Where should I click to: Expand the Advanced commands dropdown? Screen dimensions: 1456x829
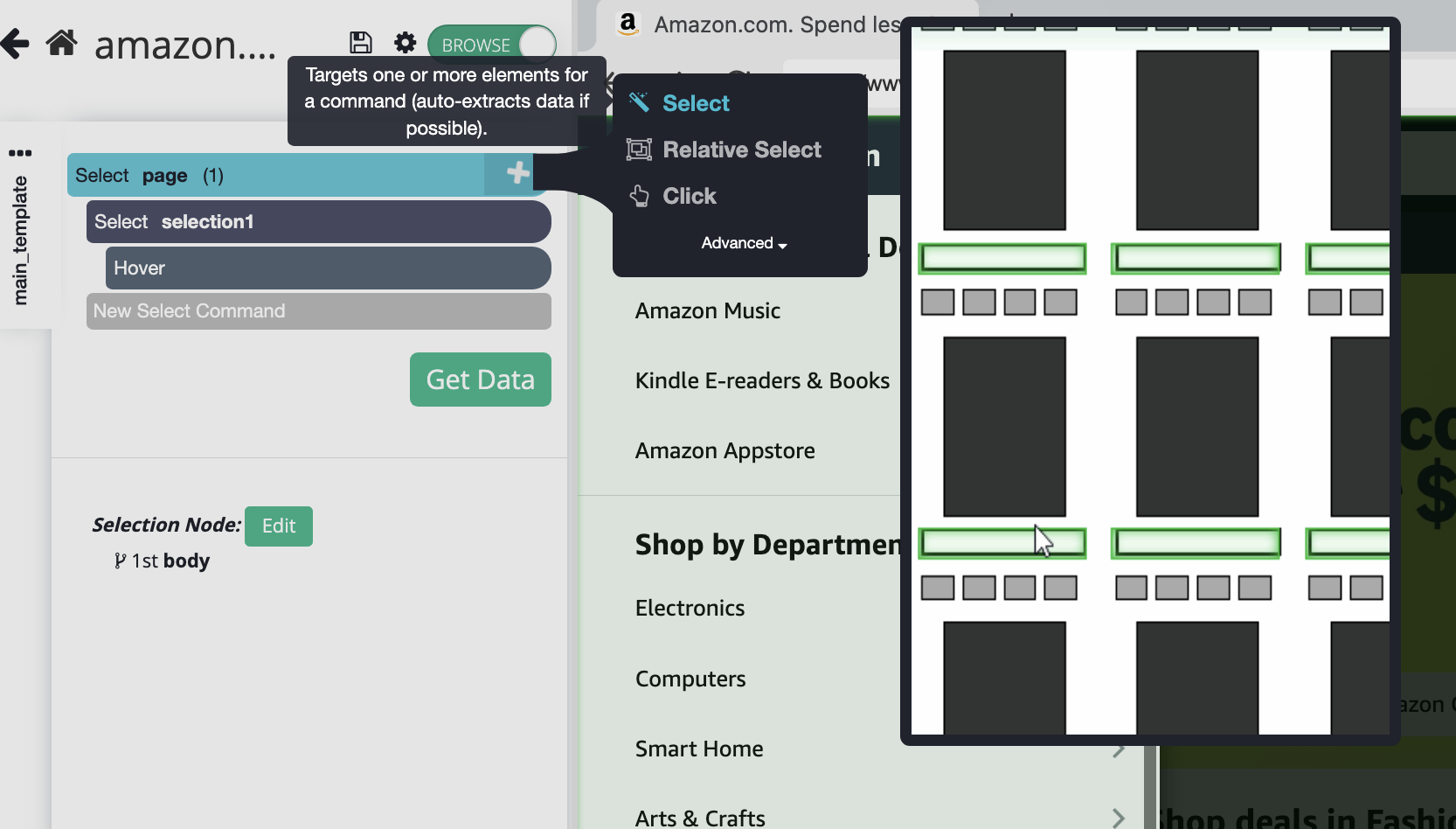[x=743, y=243]
